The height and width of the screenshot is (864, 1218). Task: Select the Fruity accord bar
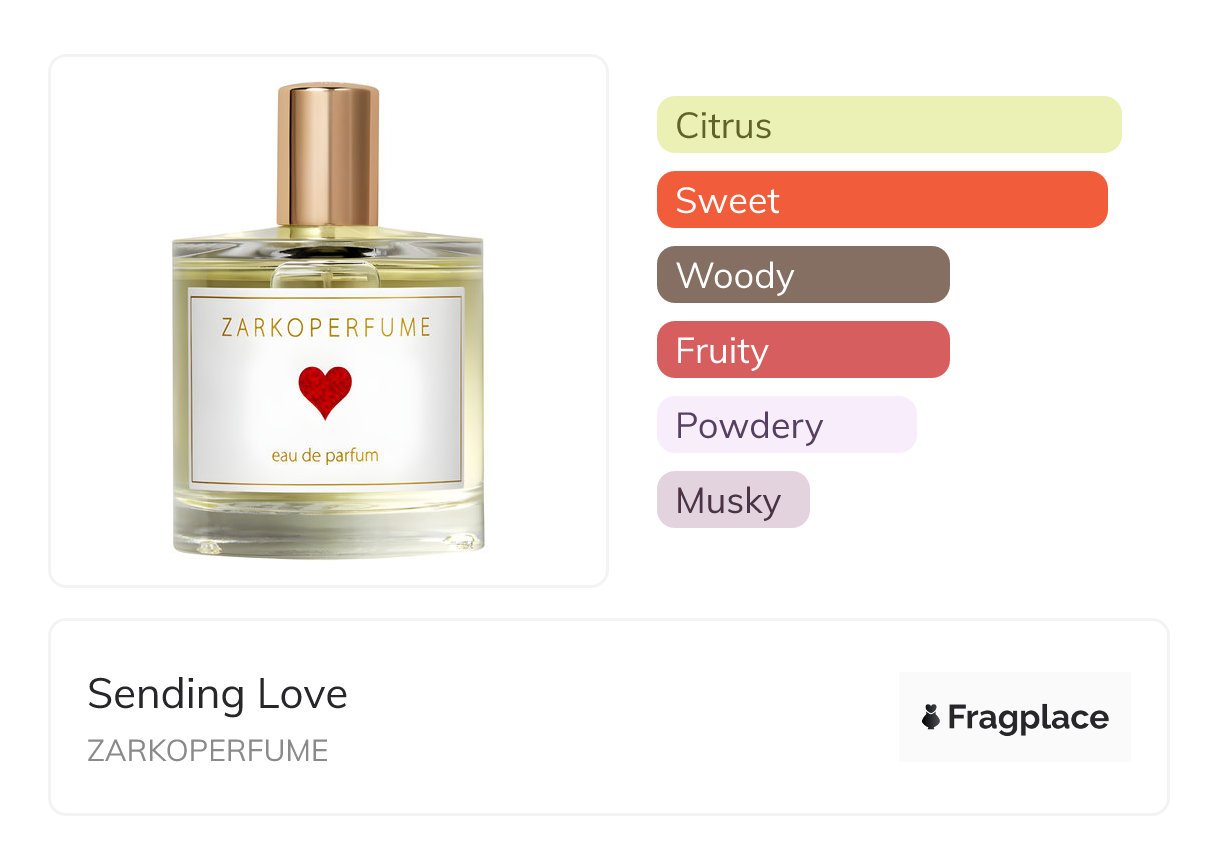tap(803, 350)
